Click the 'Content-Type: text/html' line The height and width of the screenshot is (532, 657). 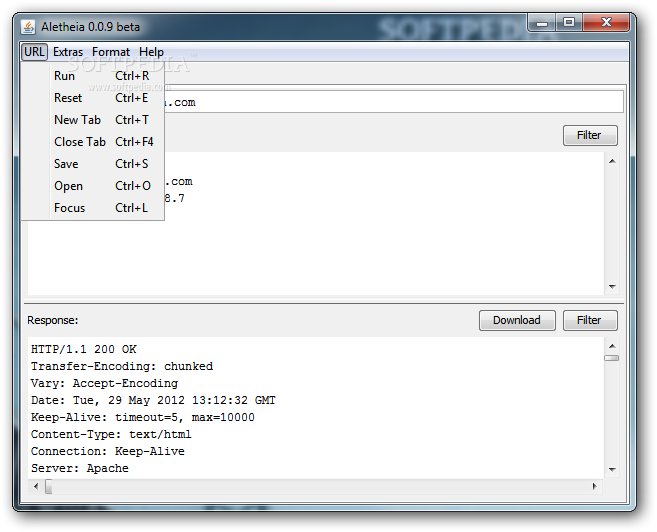pos(111,434)
